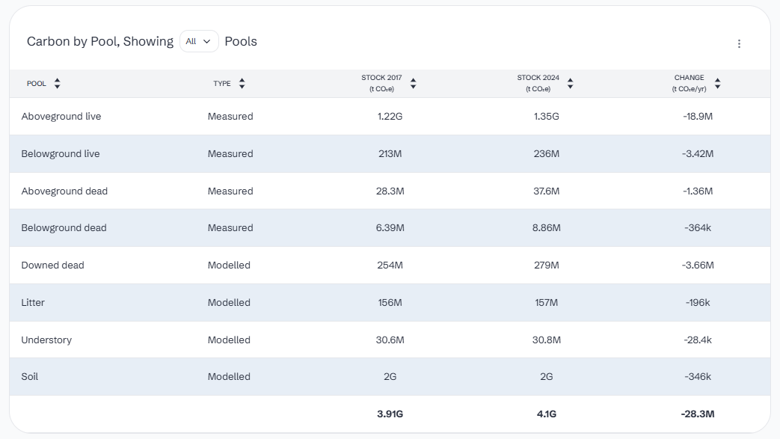
Task: Select the Belowground dead pool name
Action: [64, 228]
